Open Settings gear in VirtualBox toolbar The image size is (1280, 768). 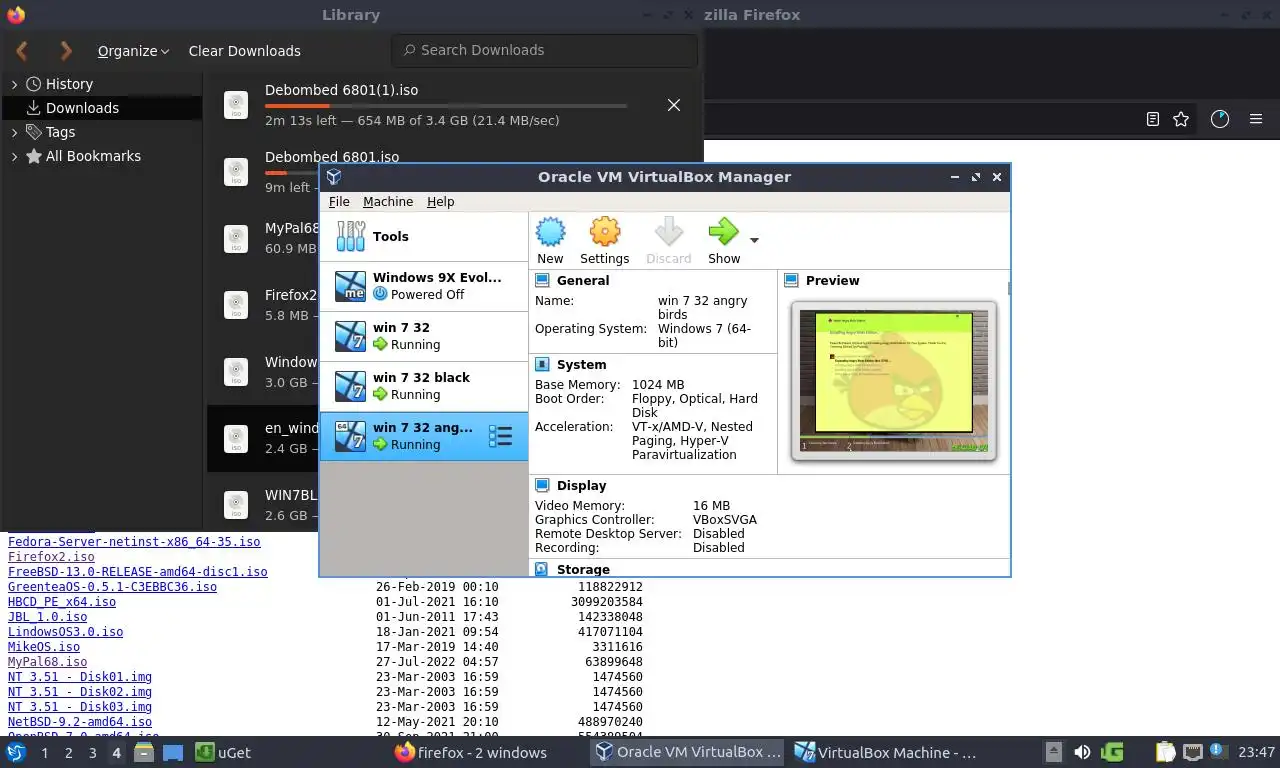tap(605, 241)
